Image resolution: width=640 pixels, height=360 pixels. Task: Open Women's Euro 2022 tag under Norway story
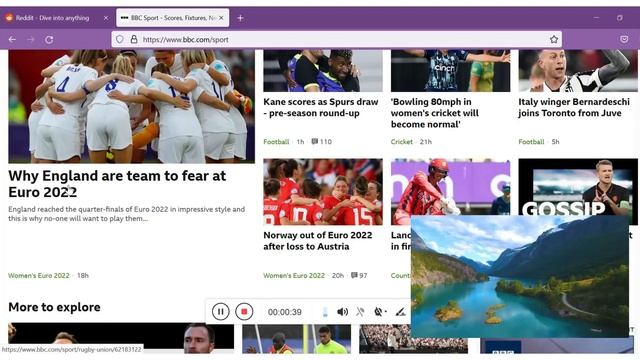point(294,276)
